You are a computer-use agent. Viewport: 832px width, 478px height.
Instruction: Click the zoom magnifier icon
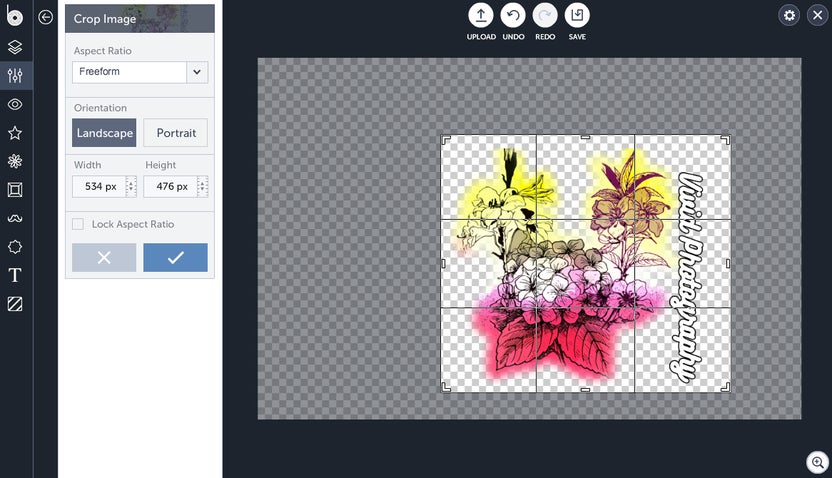[818, 462]
